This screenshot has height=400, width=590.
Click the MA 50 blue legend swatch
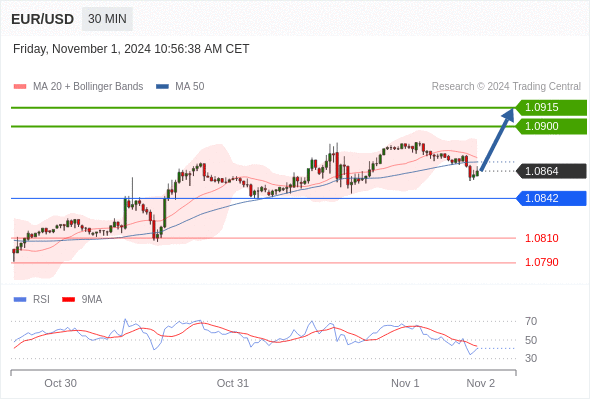163,87
